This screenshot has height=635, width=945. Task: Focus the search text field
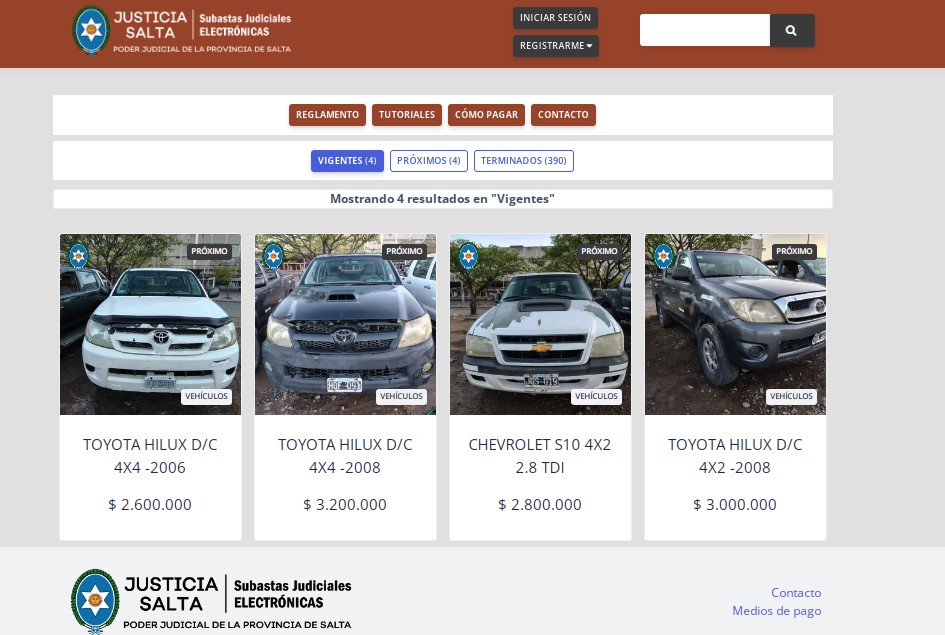tap(704, 31)
